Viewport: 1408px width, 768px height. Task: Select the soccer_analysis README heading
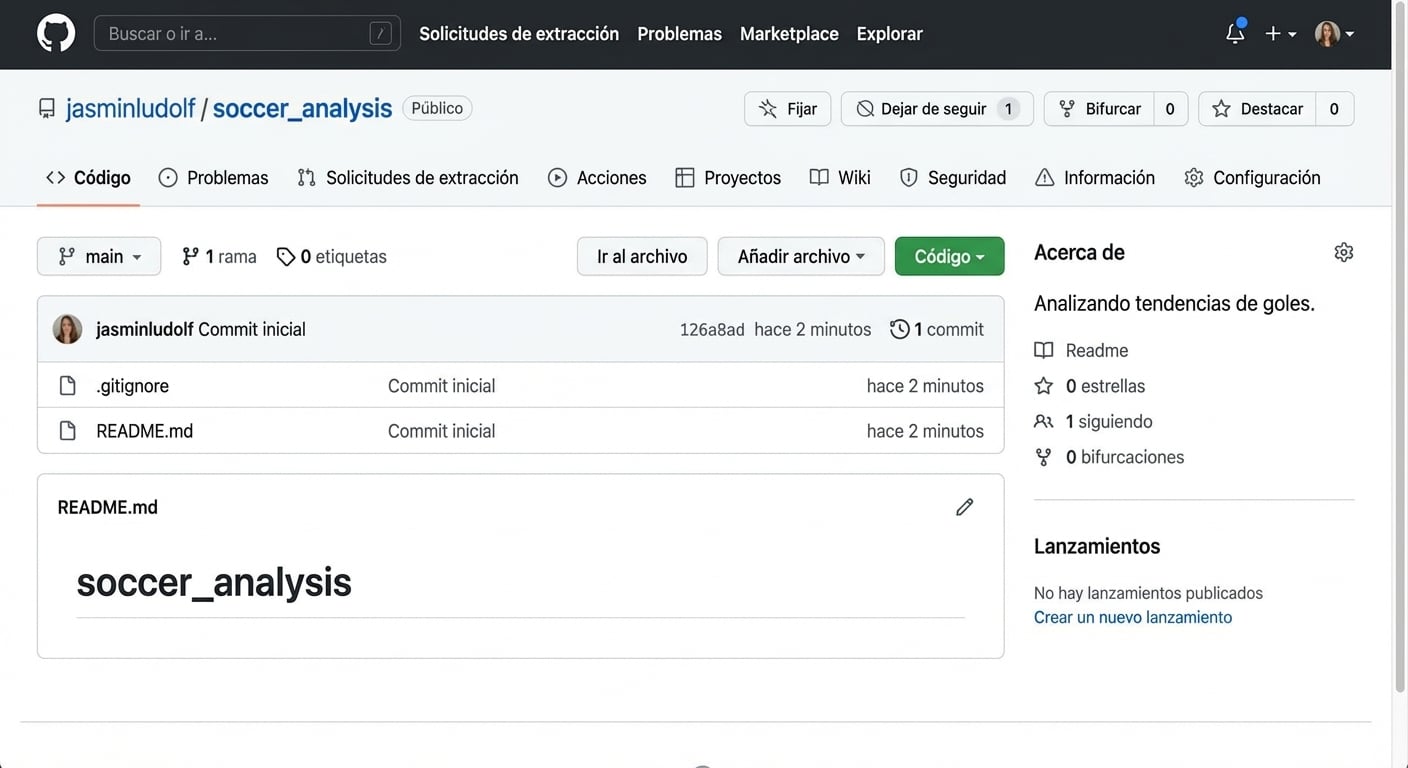click(214, 582)
